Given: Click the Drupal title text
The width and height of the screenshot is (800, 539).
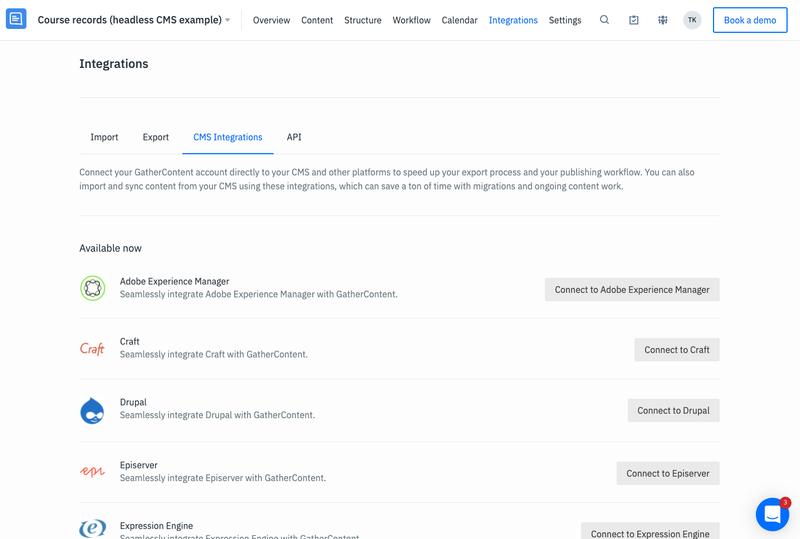Looking at the screenshot, I should click(x=133, y=402).
